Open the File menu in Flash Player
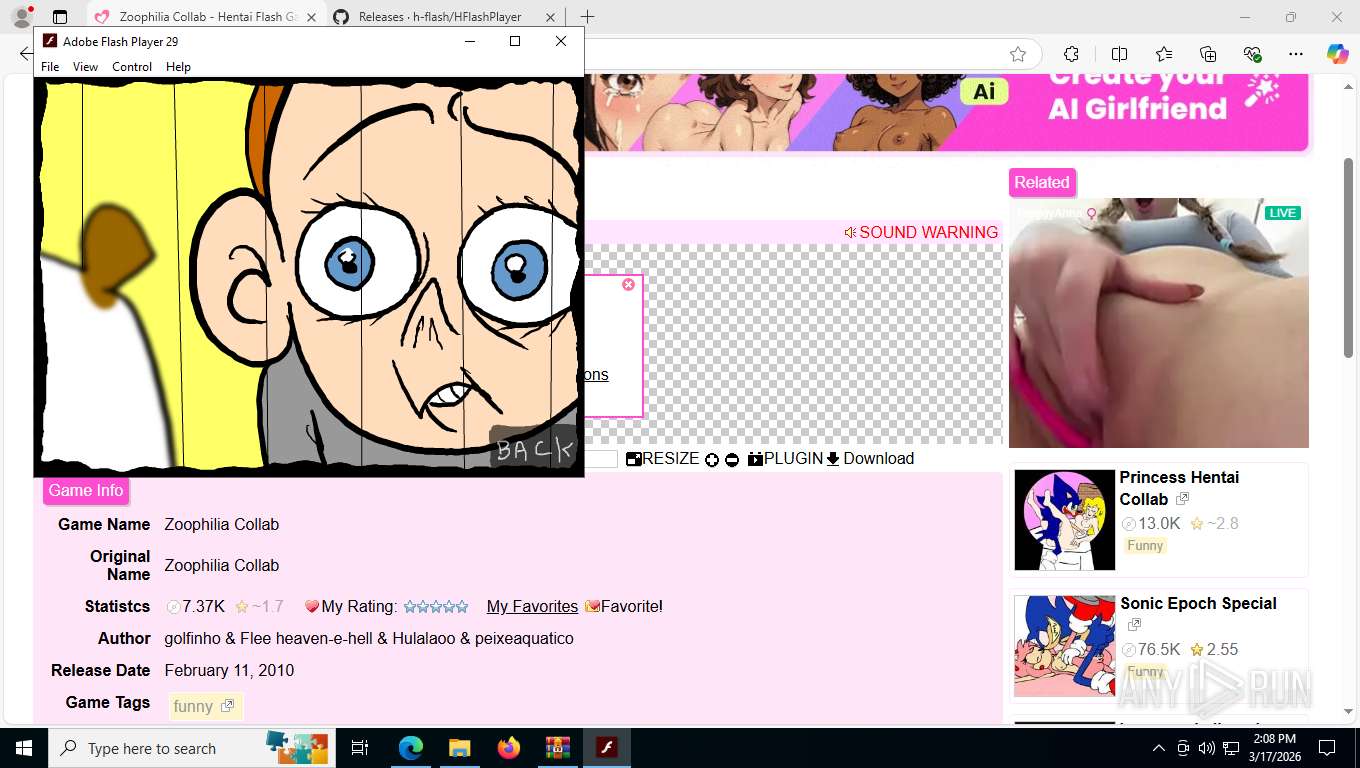Image resolution: width=1360 pixels, height=768 pixels. [x=50, y=67]
